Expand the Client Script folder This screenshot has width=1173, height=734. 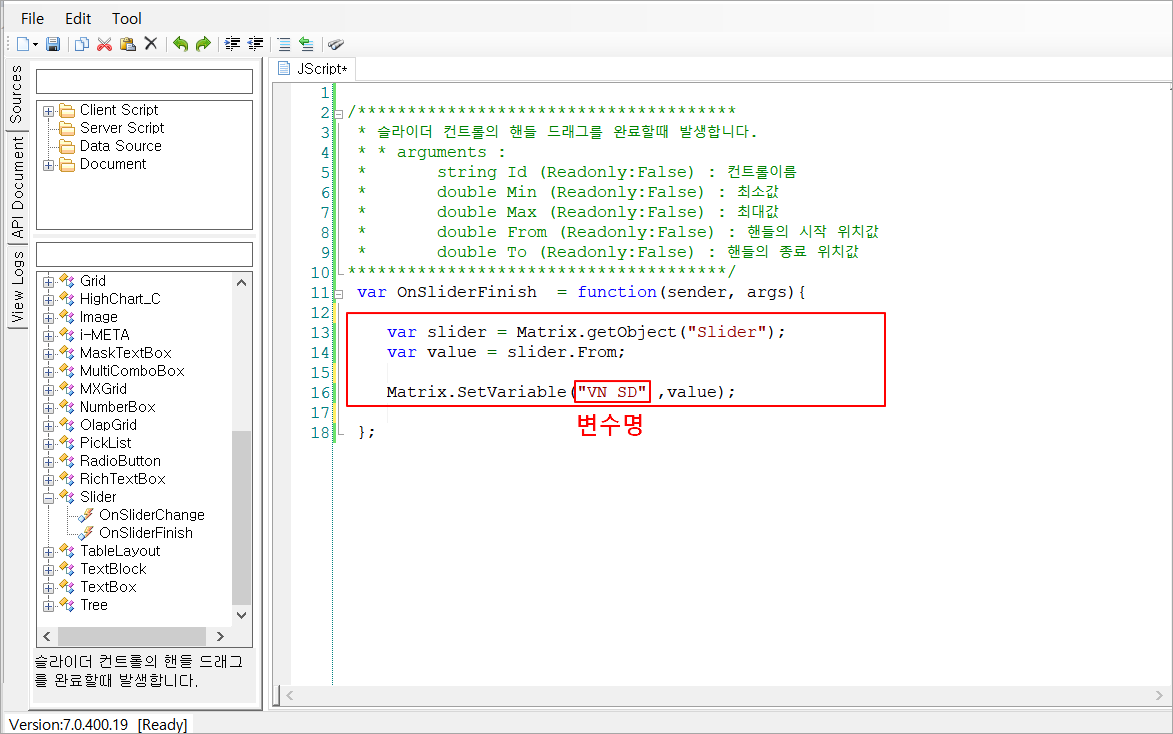tap(48, 110)
